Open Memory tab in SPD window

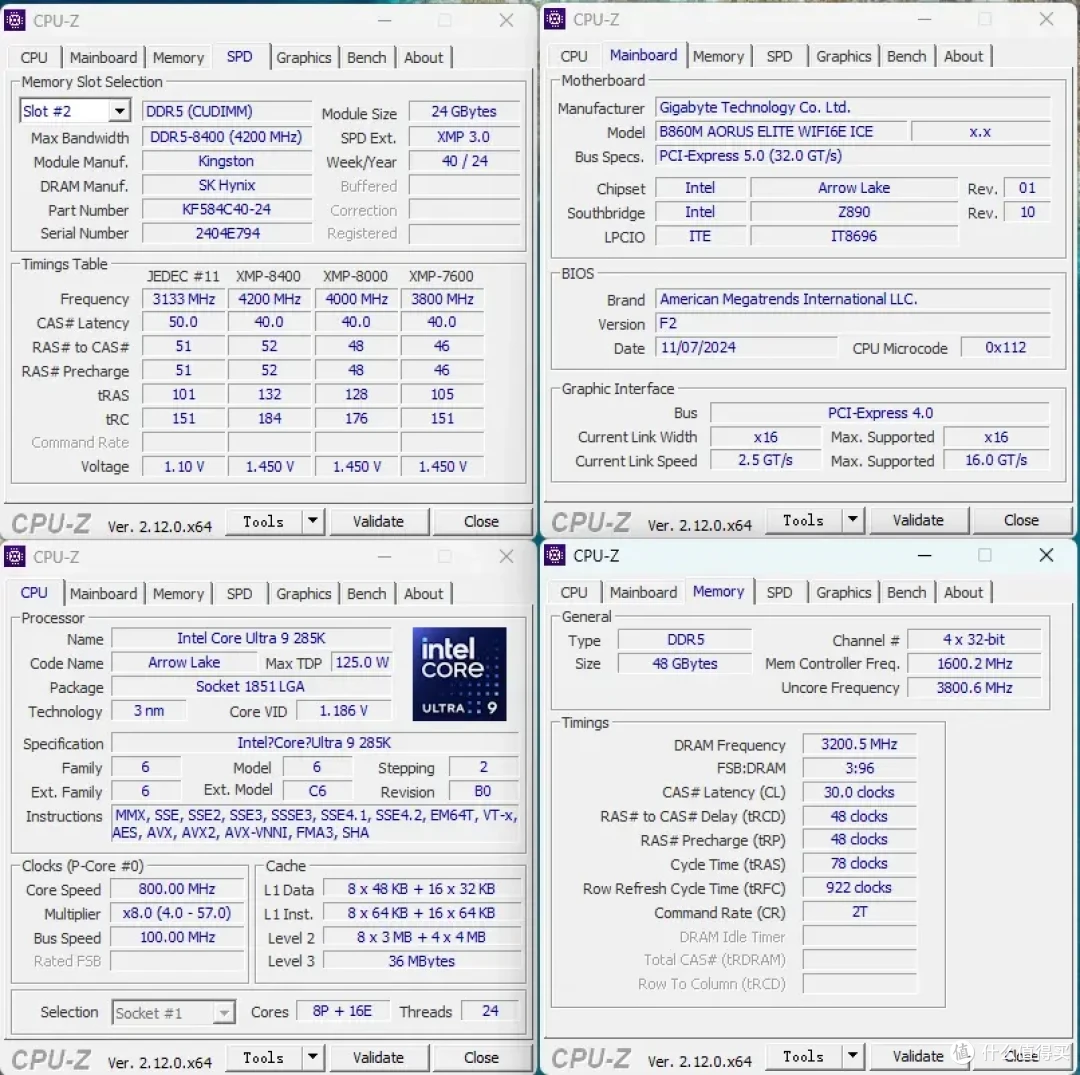point(178,57)
